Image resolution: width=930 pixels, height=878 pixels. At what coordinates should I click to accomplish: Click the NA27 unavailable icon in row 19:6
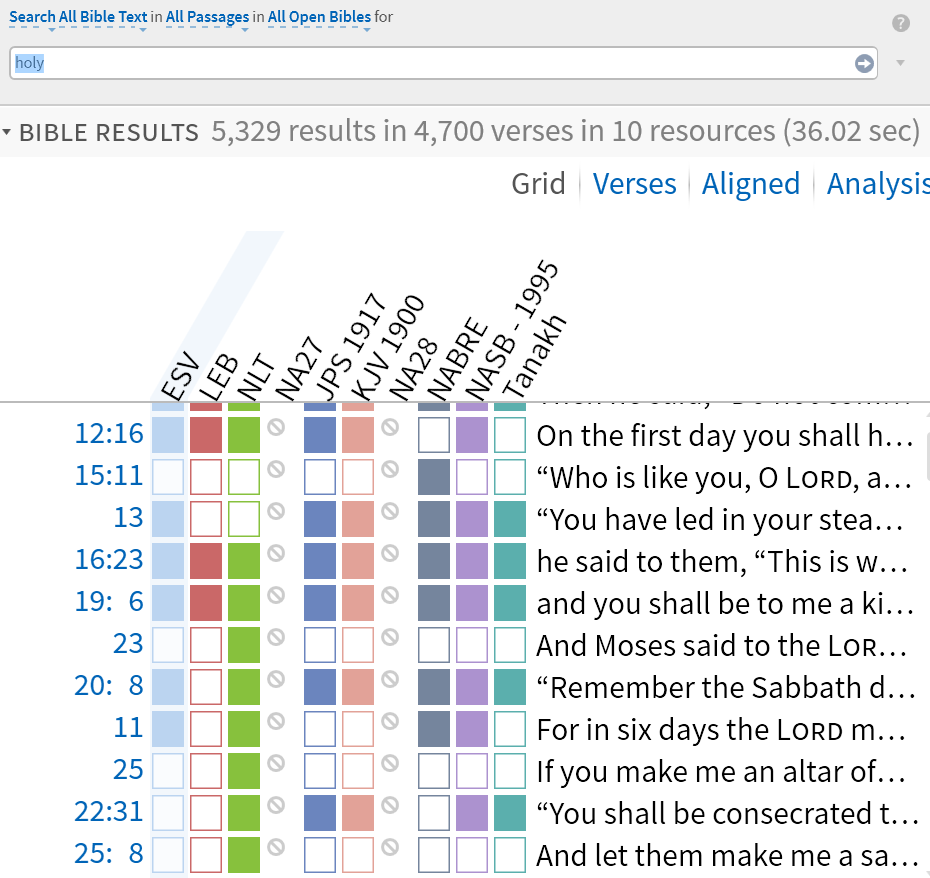tap(276, 596)
